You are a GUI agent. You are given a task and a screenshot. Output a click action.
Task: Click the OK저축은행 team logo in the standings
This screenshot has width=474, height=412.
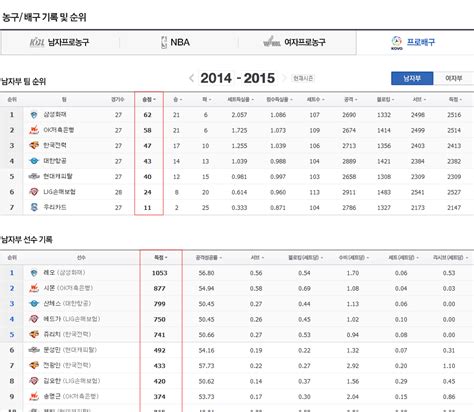coord(34,130)
